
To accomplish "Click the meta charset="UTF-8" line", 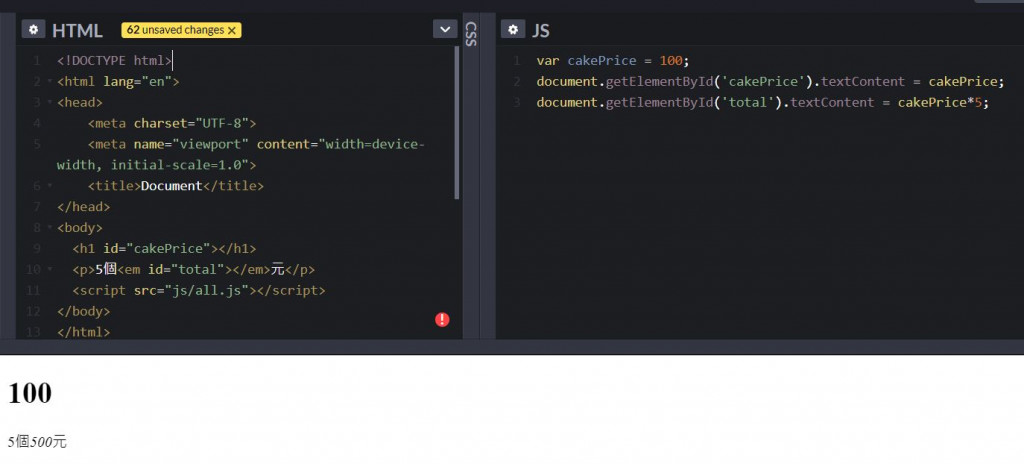I will [x=172, y=124].
